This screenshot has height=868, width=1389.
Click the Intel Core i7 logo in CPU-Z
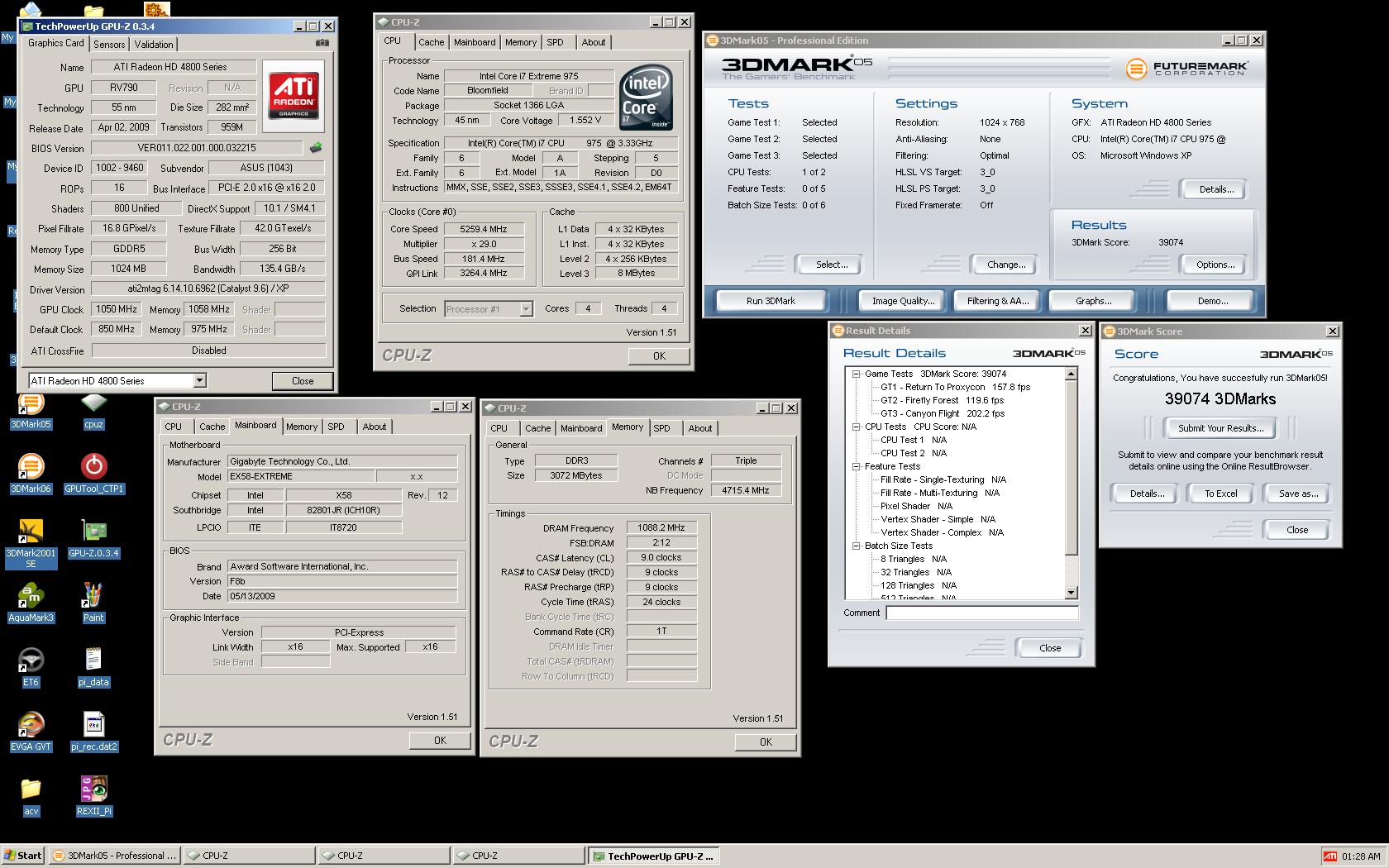click(x=646, y=98)
